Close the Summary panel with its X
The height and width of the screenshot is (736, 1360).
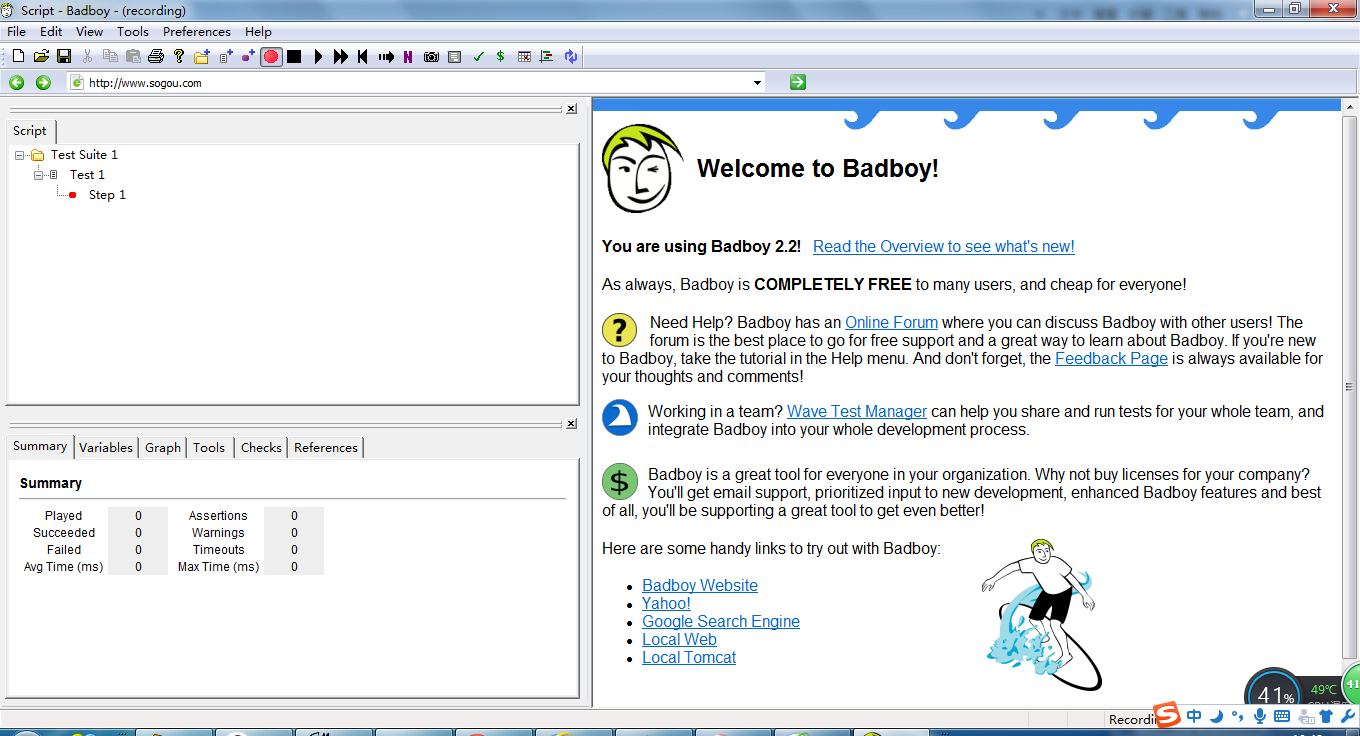point(571,424)
